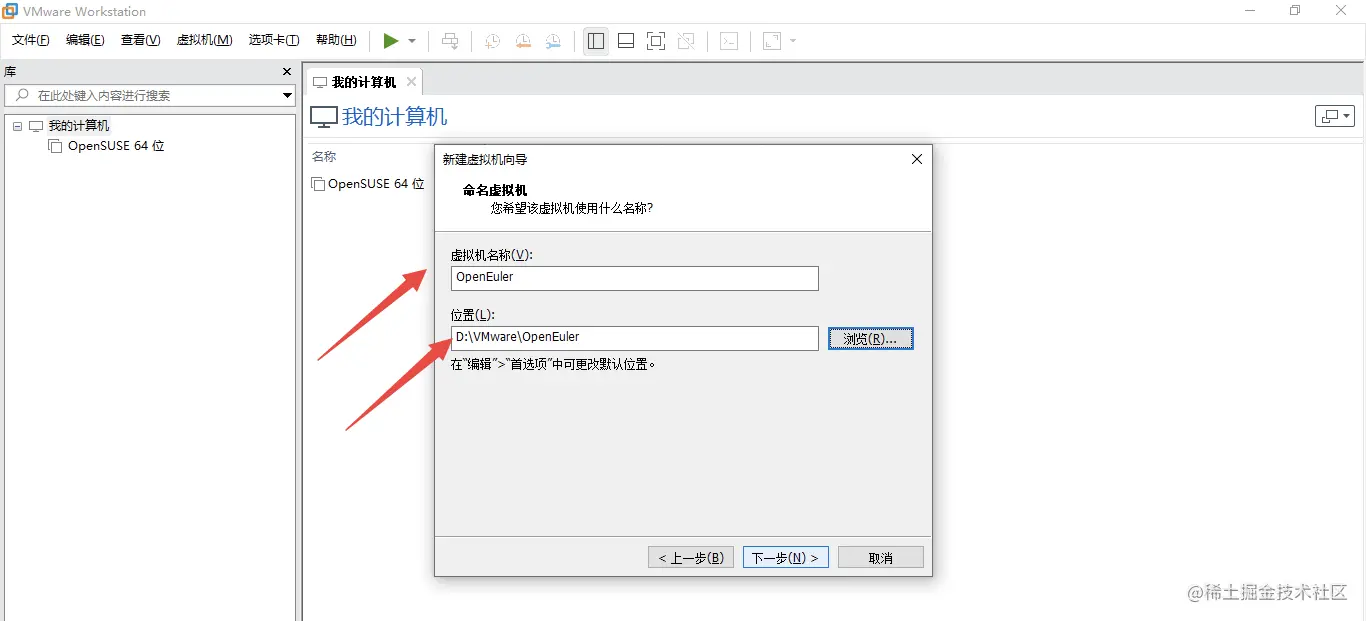Viewport: 1366px width, 621px height.
Task: Open the 编辑(E) menu
Action: click(85, 40)
